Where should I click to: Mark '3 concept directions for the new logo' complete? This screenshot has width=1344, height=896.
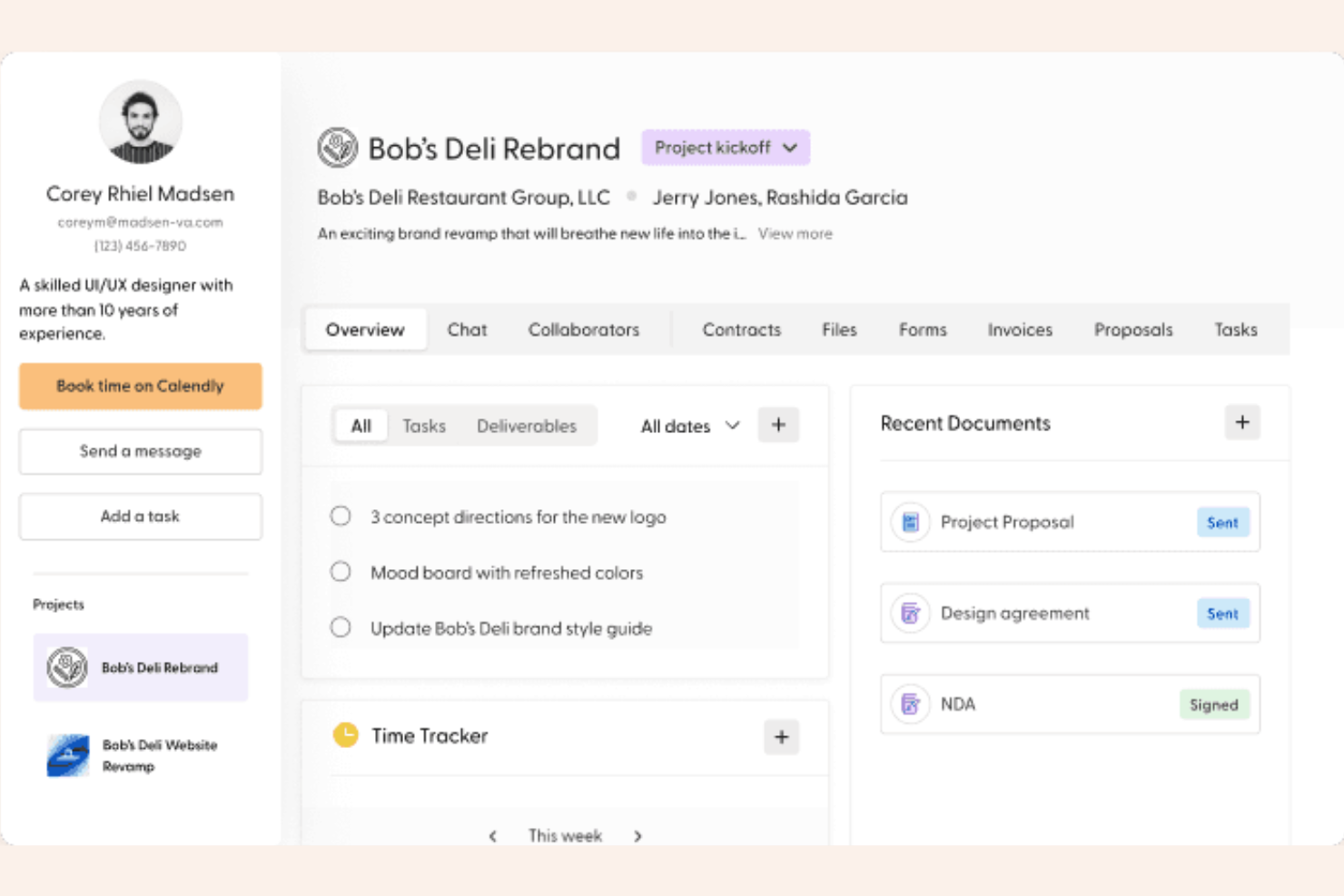click(341, 517)
